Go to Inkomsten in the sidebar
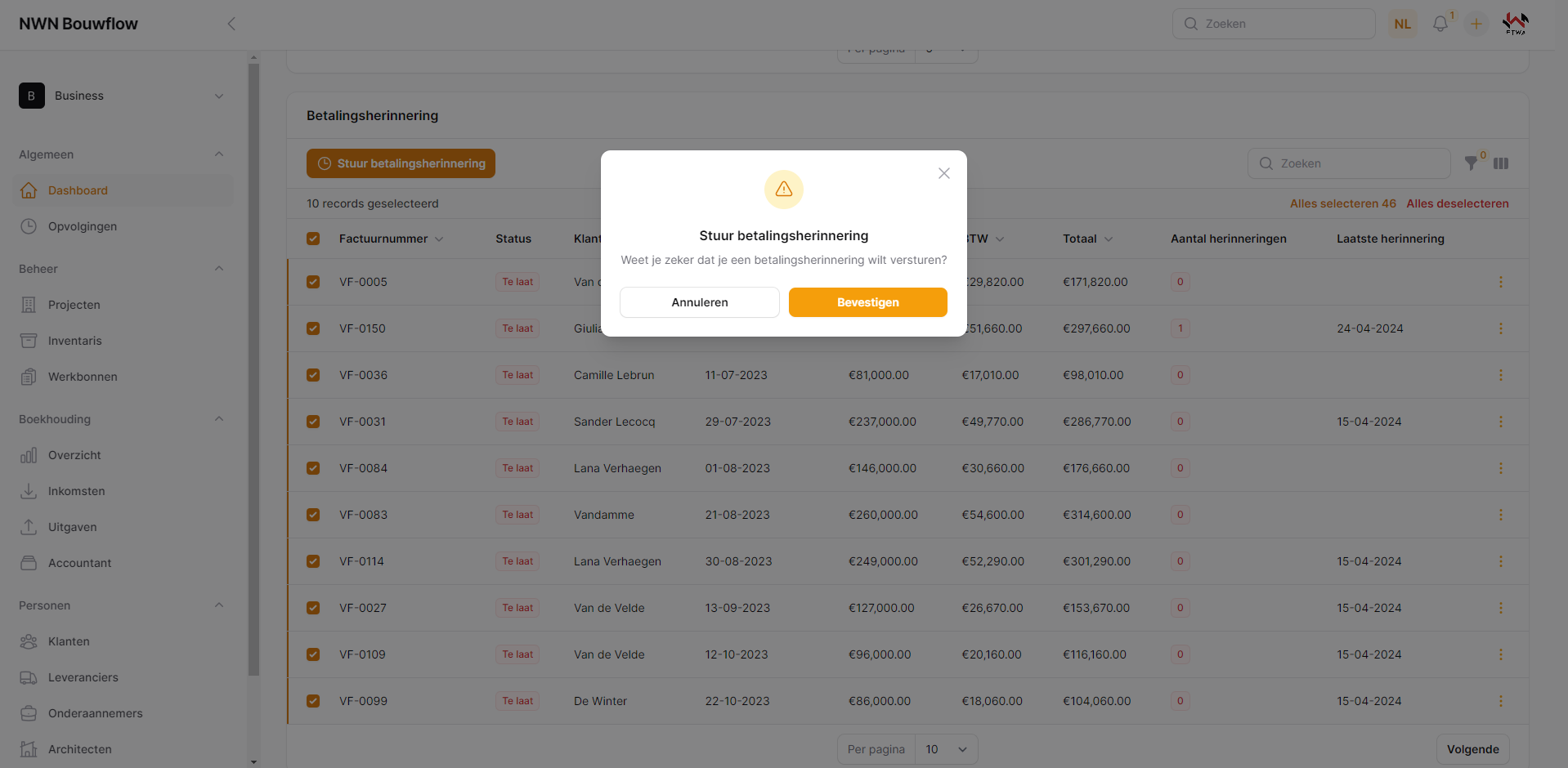Image resolution: width=1568 pixels, height=768 pixels. coord(77,491)
